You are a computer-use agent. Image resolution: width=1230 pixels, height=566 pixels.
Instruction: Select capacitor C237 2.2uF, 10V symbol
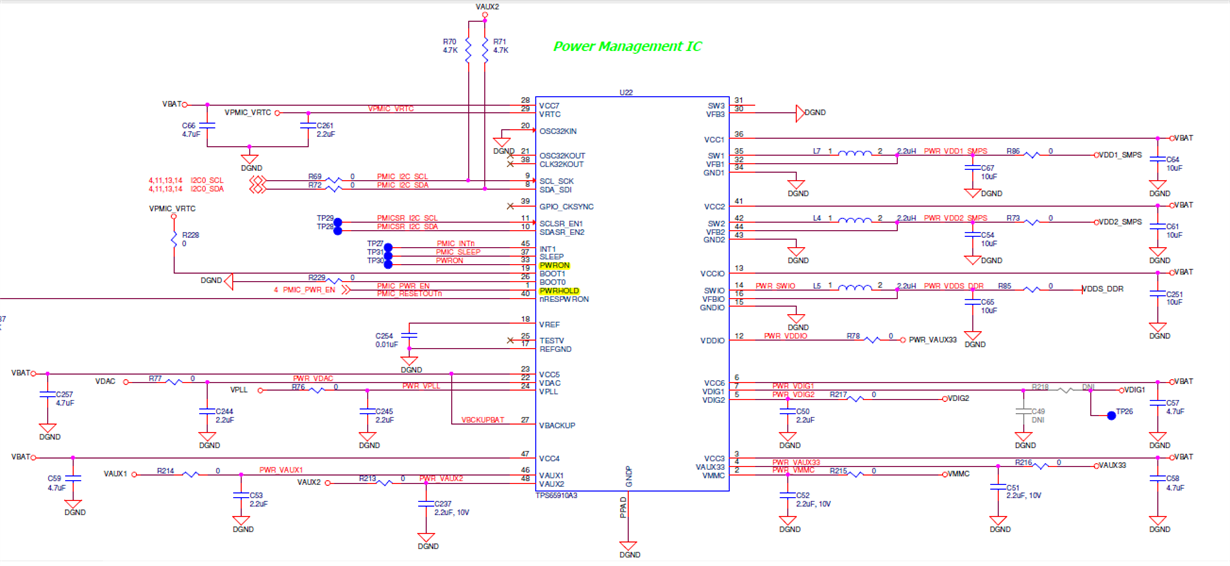point(424,505)
